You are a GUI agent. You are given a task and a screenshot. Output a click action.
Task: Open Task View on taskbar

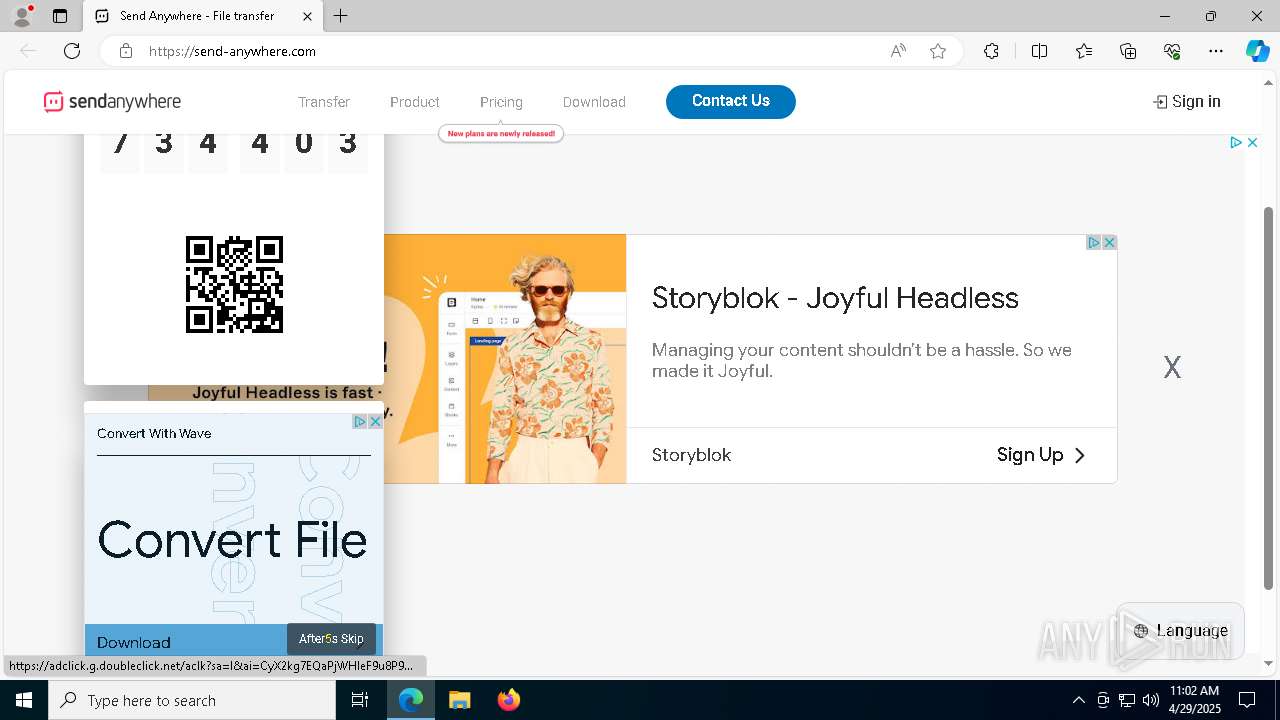click(360, 700)
